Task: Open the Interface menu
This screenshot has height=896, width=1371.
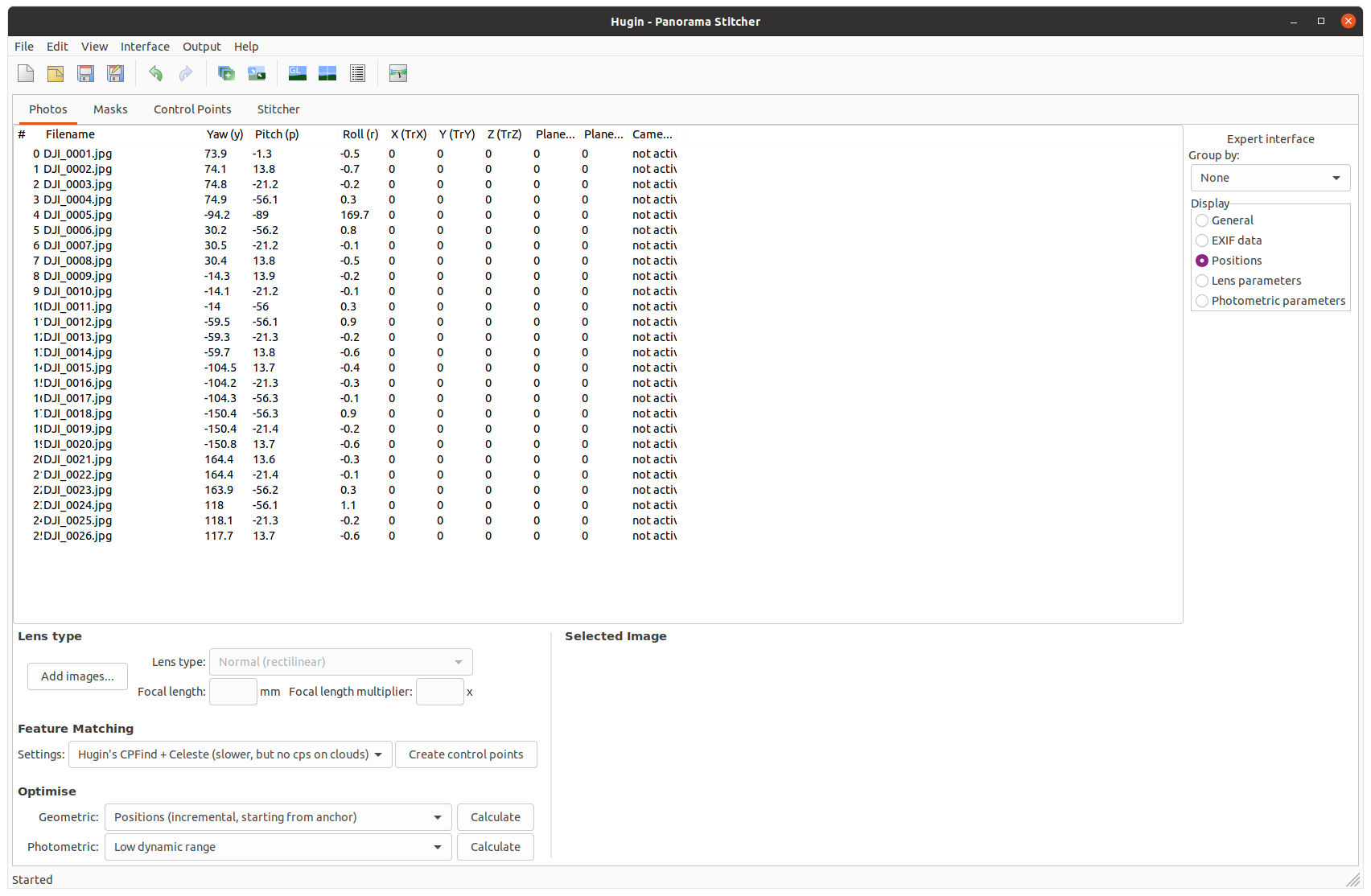Action: pos(145,47)
